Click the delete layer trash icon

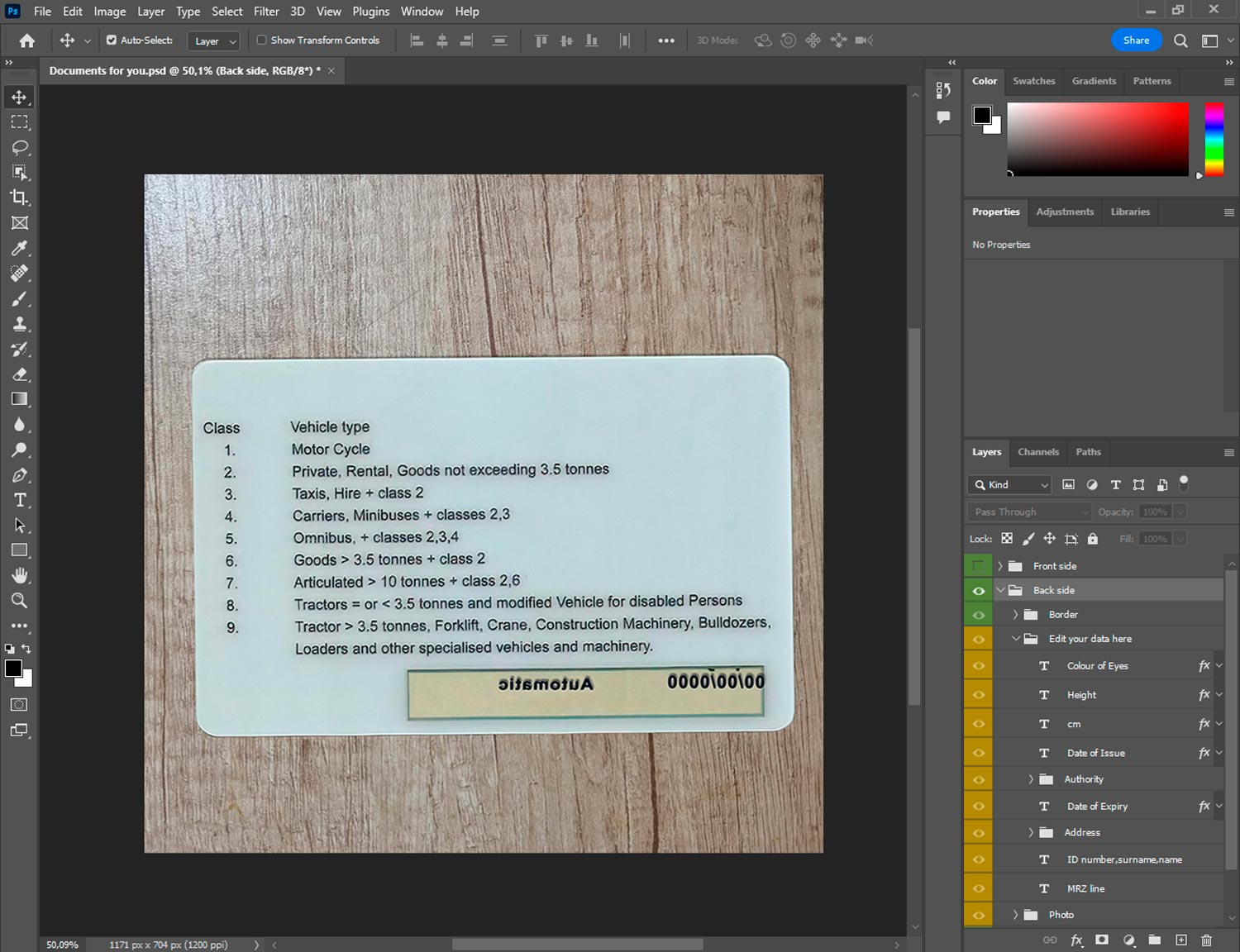click(x=1206, y=940)
